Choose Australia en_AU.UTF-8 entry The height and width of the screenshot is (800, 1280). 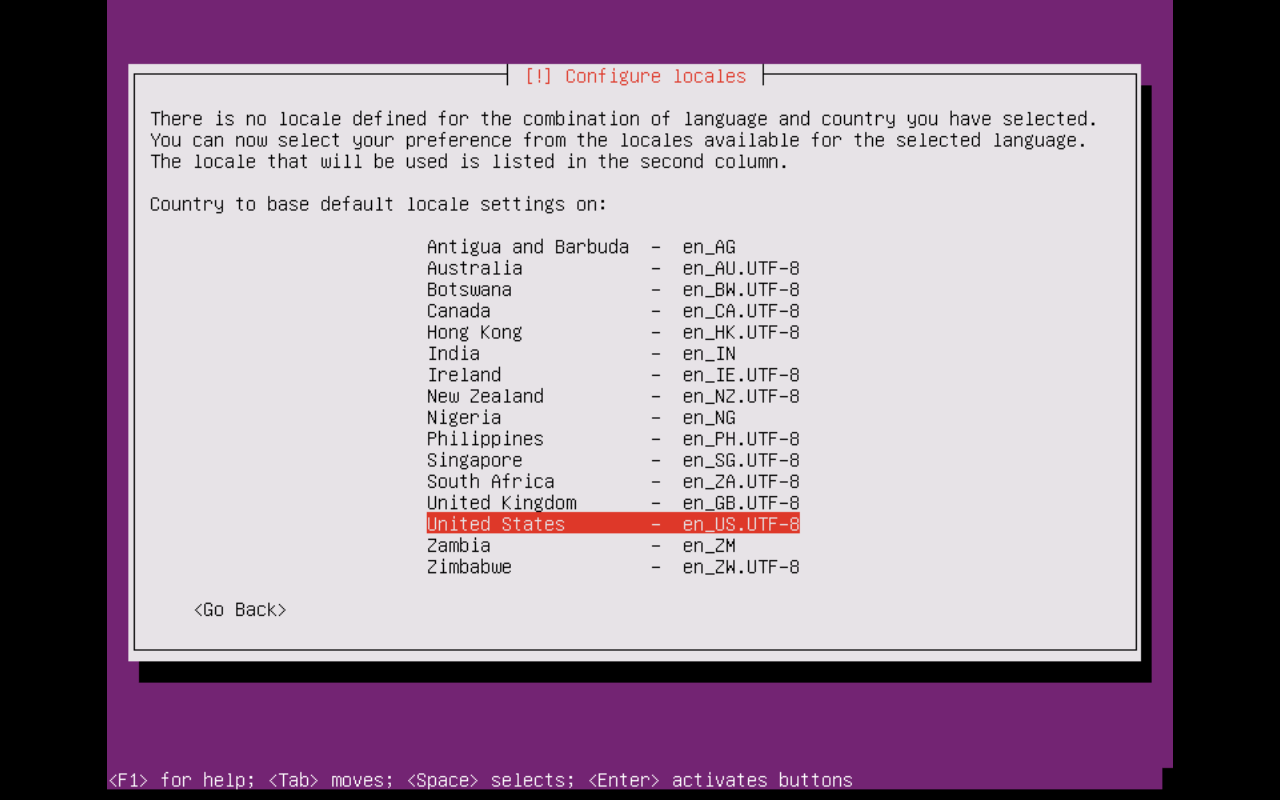coord(613,268)
